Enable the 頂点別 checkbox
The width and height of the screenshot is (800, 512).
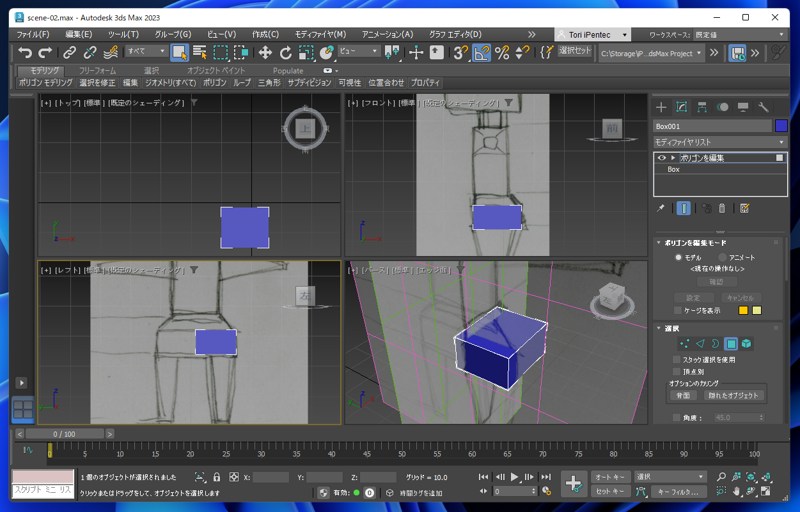pos(677,372)
